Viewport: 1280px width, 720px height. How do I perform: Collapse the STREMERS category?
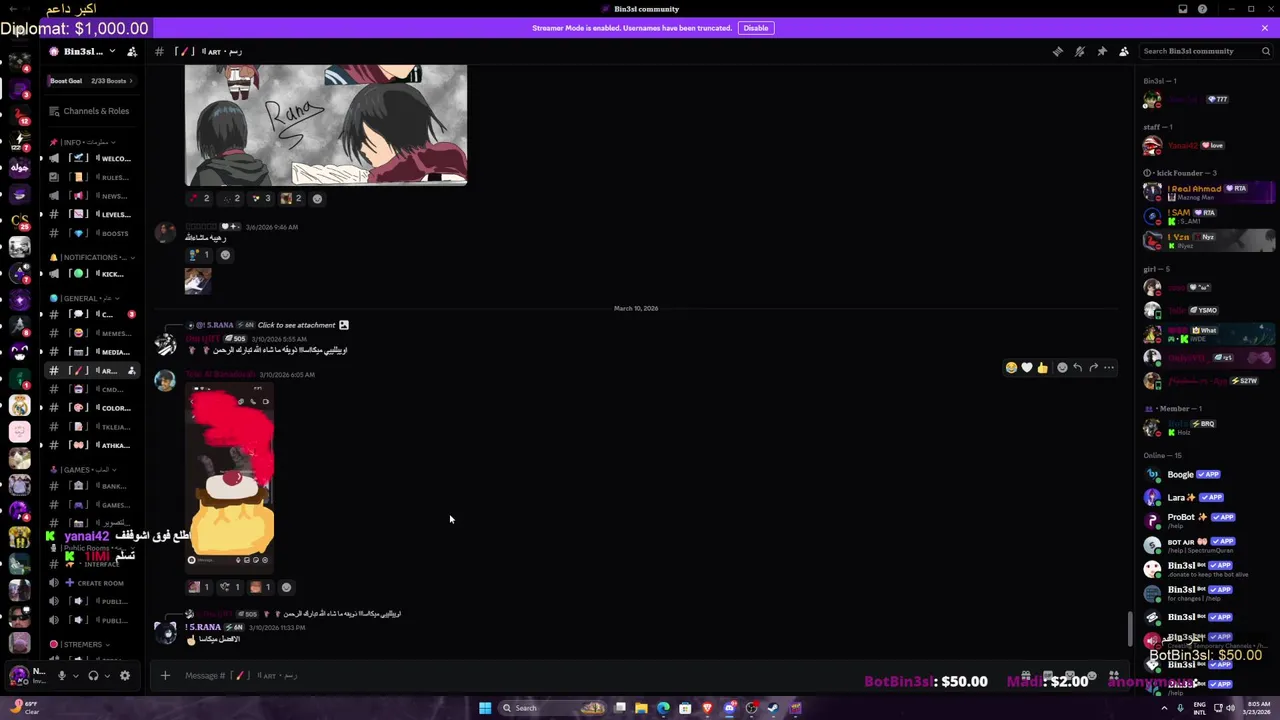click(82, 644)
